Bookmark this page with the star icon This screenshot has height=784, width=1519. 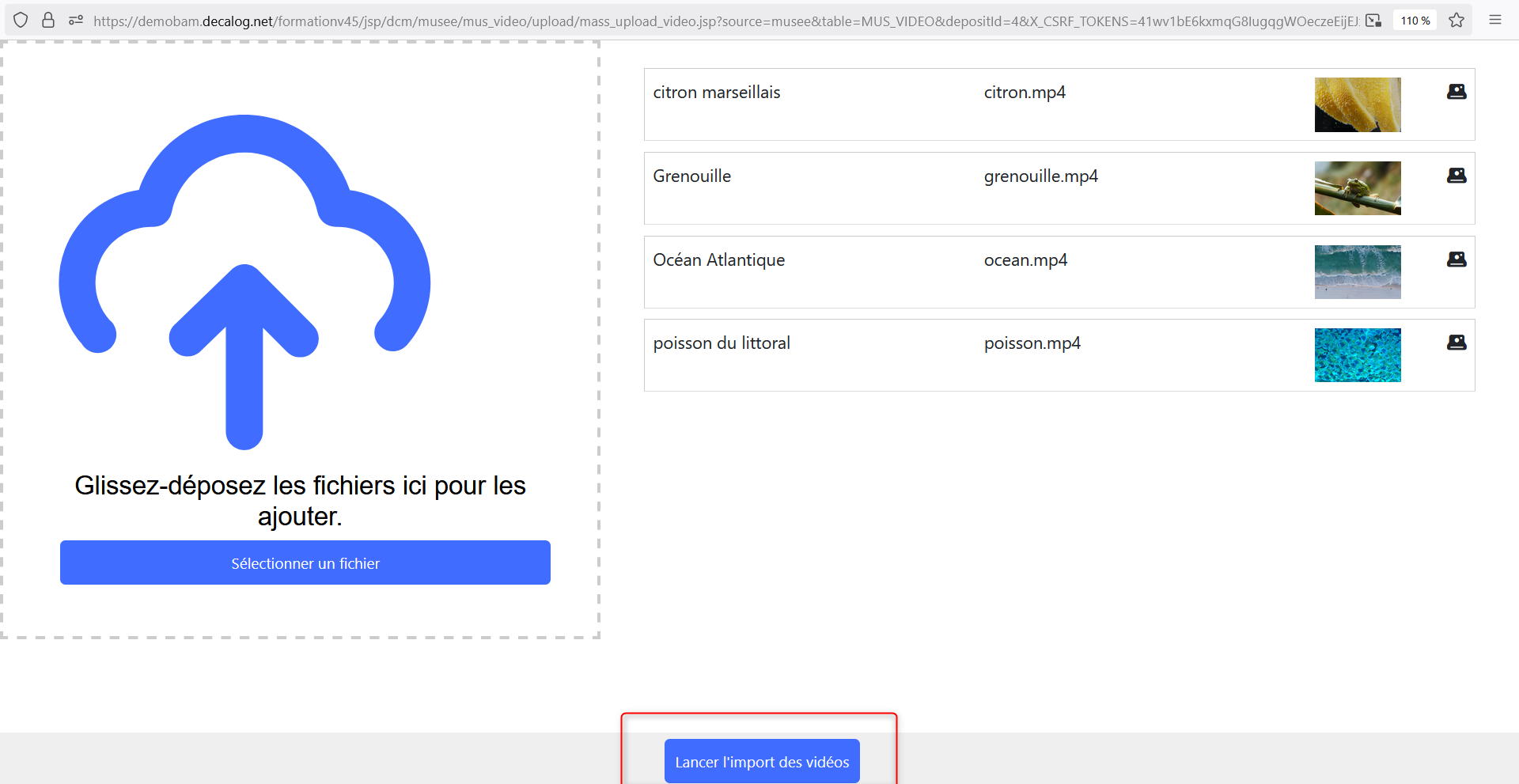point(1456,21)
